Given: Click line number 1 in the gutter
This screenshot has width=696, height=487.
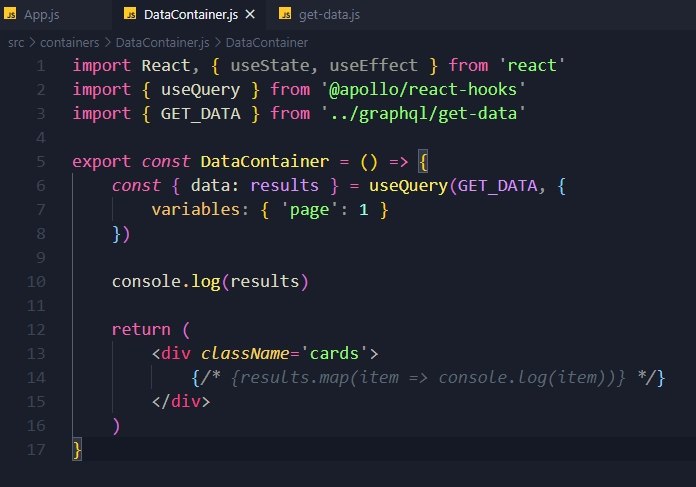Looking at the screenshot, I should (41, 66).
